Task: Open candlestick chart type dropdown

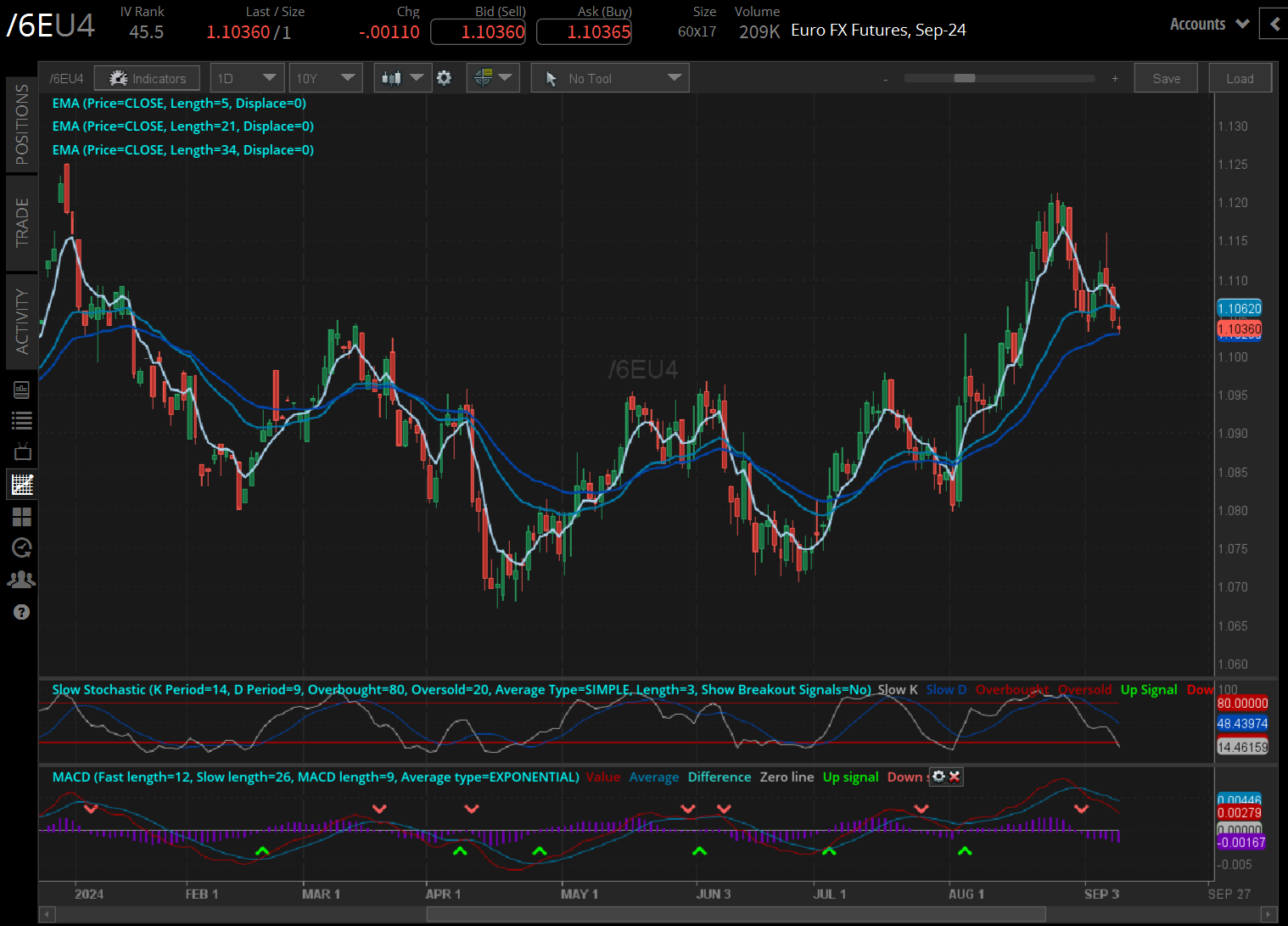Action: 402,78
